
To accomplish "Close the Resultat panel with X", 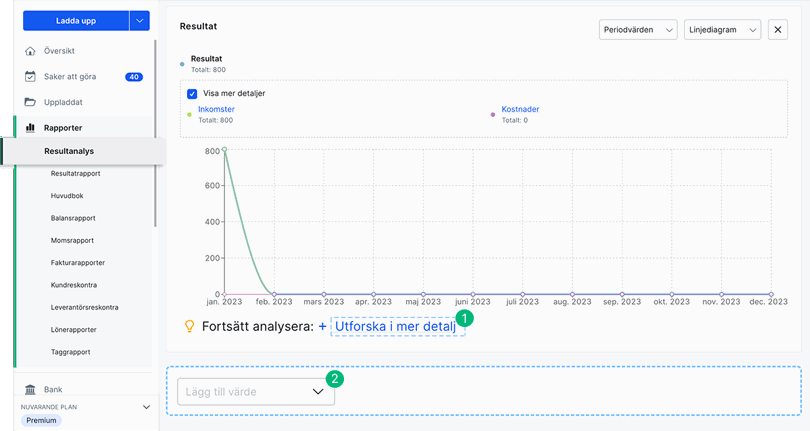I will [778, 30].
